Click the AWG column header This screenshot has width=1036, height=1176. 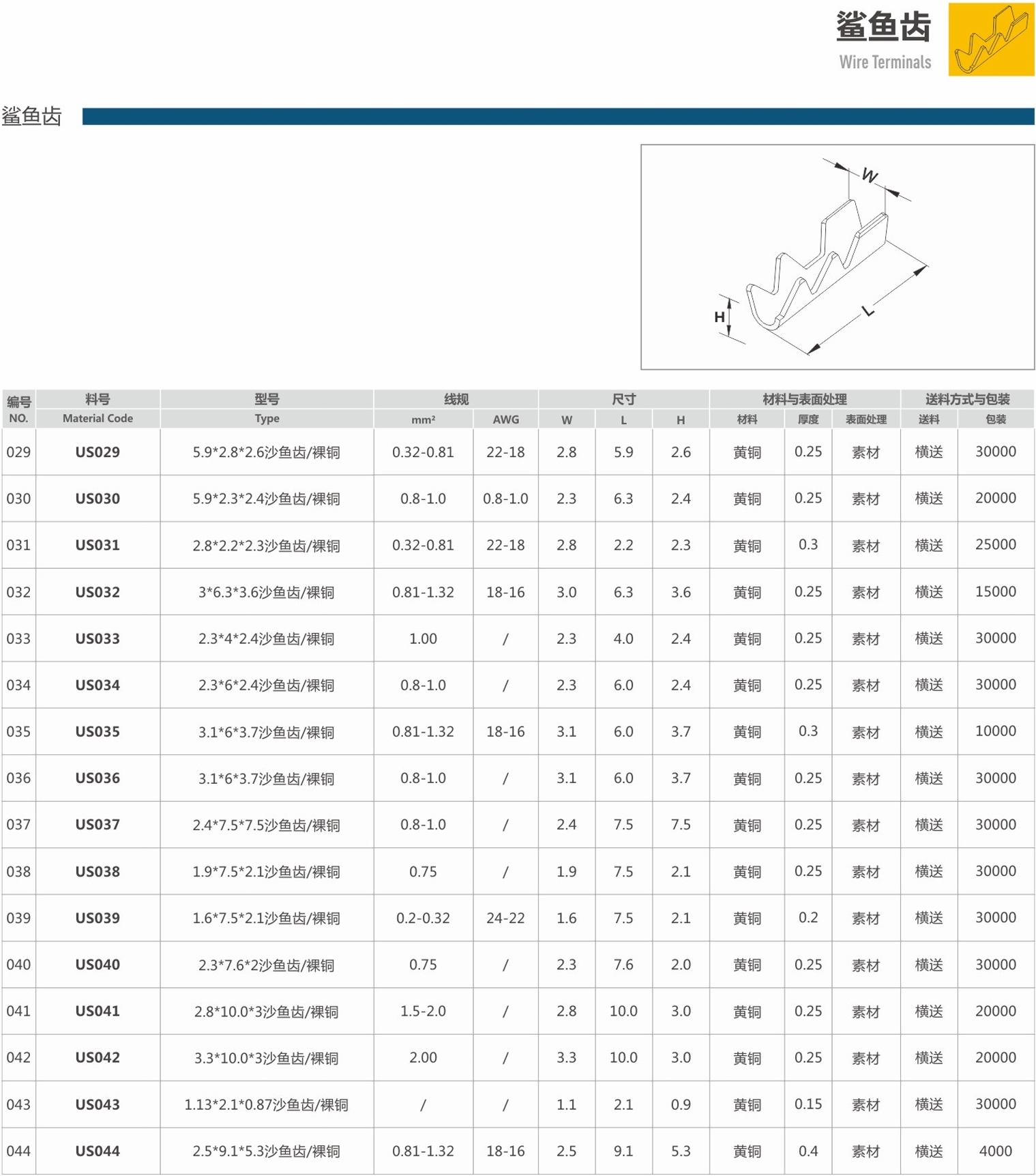505,420
